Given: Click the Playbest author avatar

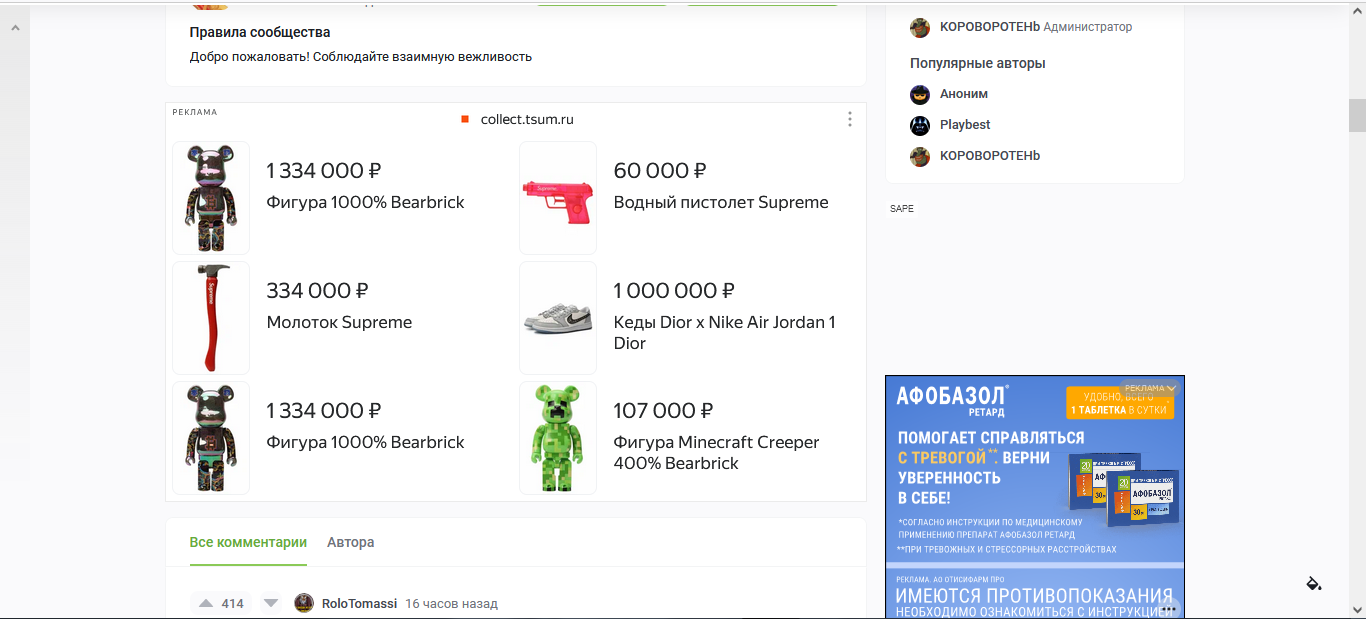Looking at the screenshot, I should [x=920, y=125].
